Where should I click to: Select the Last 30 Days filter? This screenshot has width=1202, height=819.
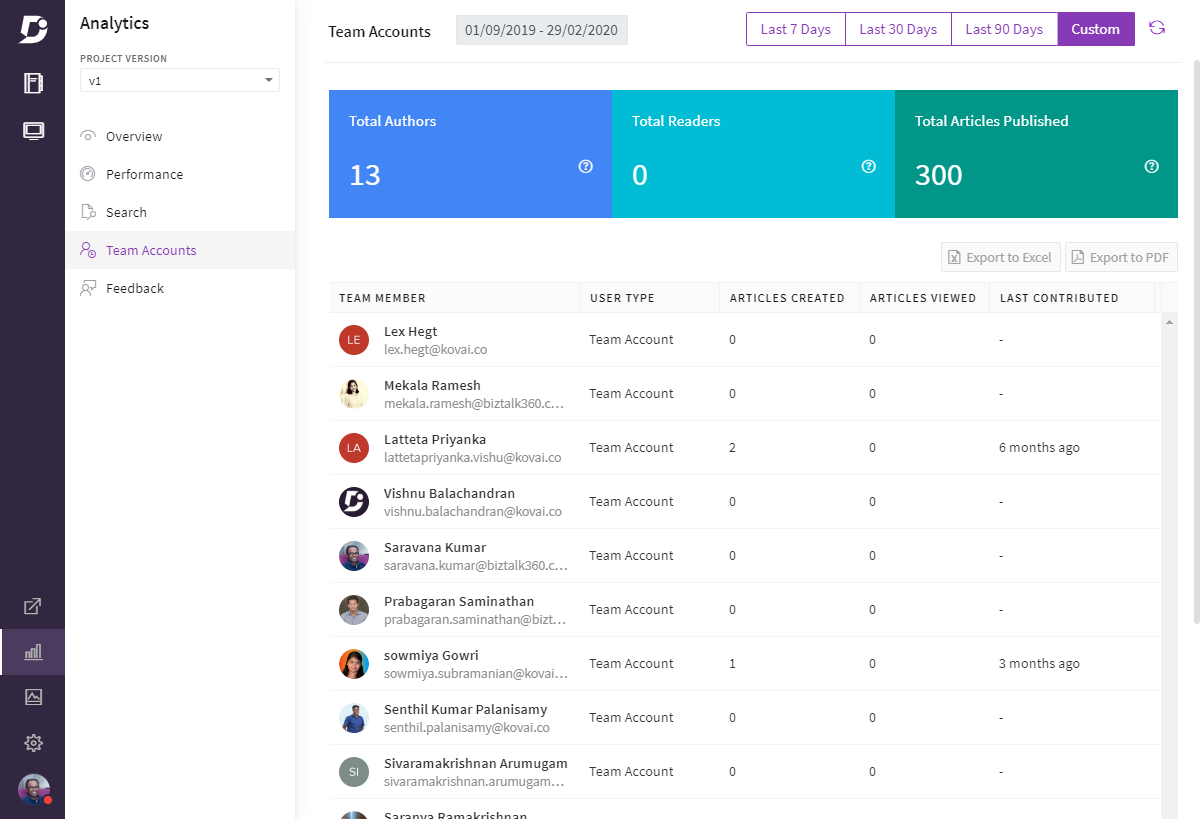tap(897, 29)
